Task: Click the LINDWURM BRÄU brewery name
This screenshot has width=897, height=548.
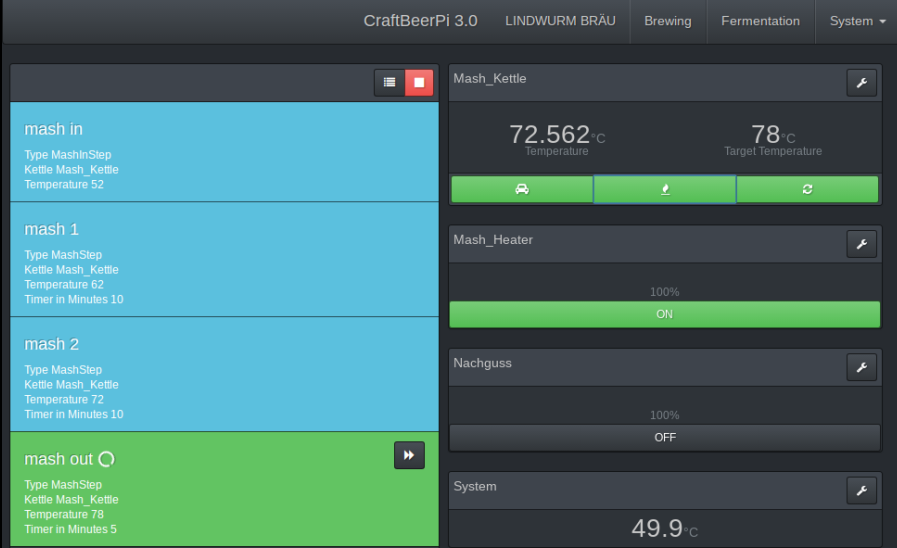Action: 560,21
